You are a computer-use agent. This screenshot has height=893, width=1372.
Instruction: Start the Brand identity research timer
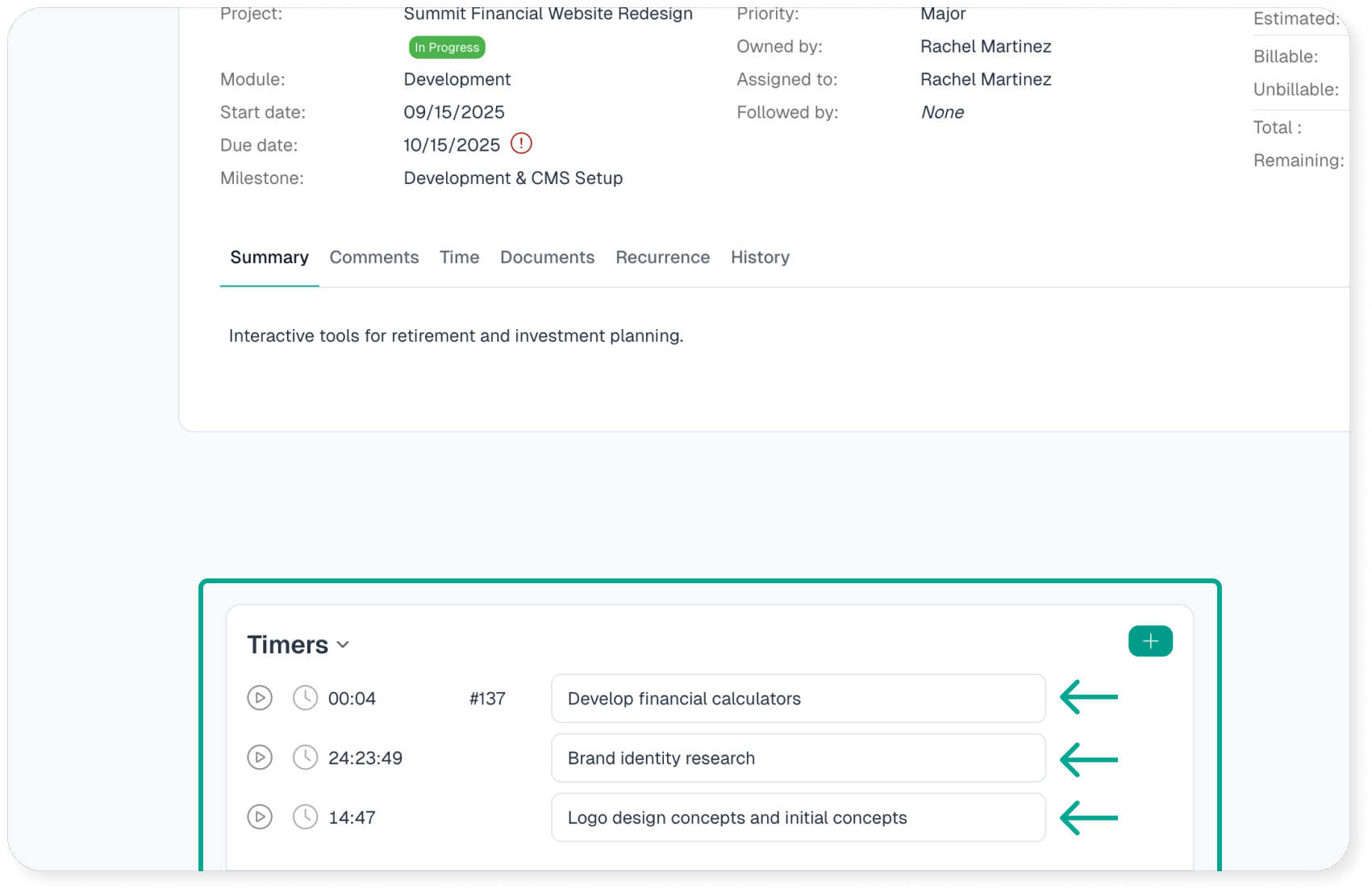260,757
